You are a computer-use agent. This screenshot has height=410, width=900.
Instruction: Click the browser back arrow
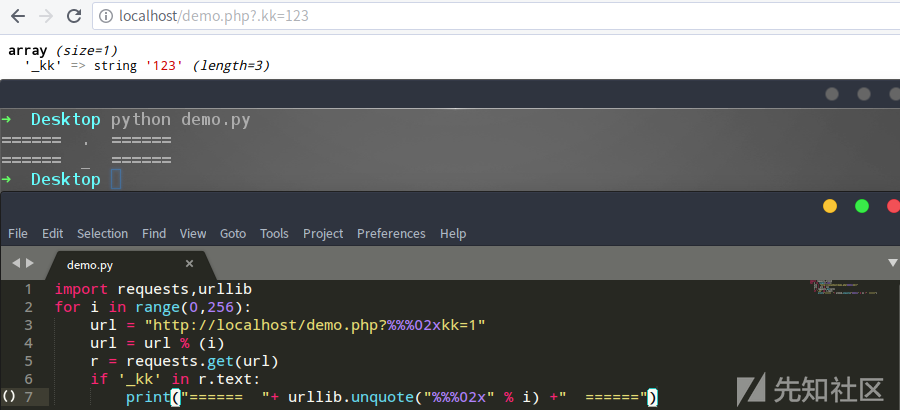pyautogui.click(x=17, y=17)
